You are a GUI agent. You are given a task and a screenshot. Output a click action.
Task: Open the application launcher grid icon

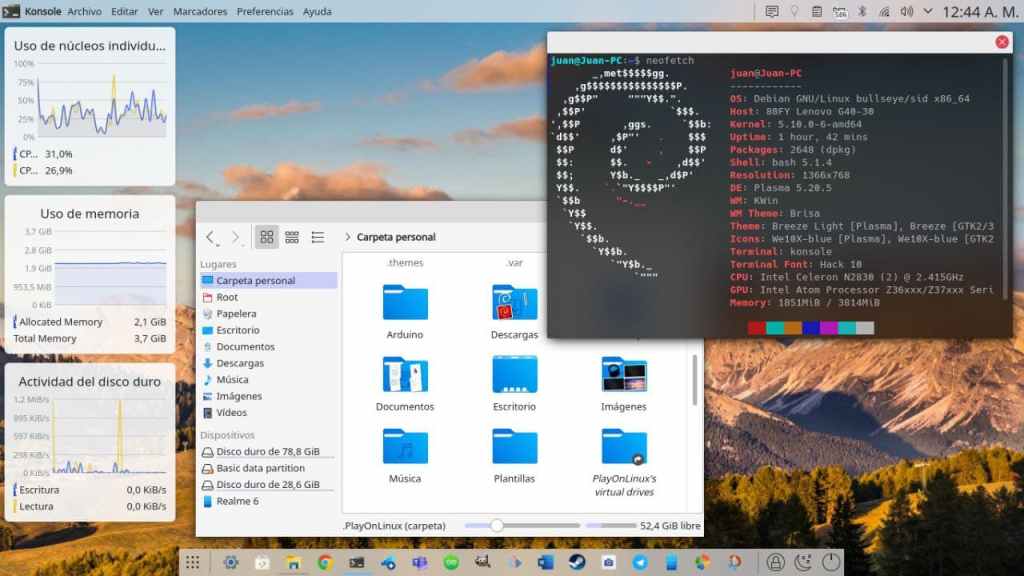point(192,562)
